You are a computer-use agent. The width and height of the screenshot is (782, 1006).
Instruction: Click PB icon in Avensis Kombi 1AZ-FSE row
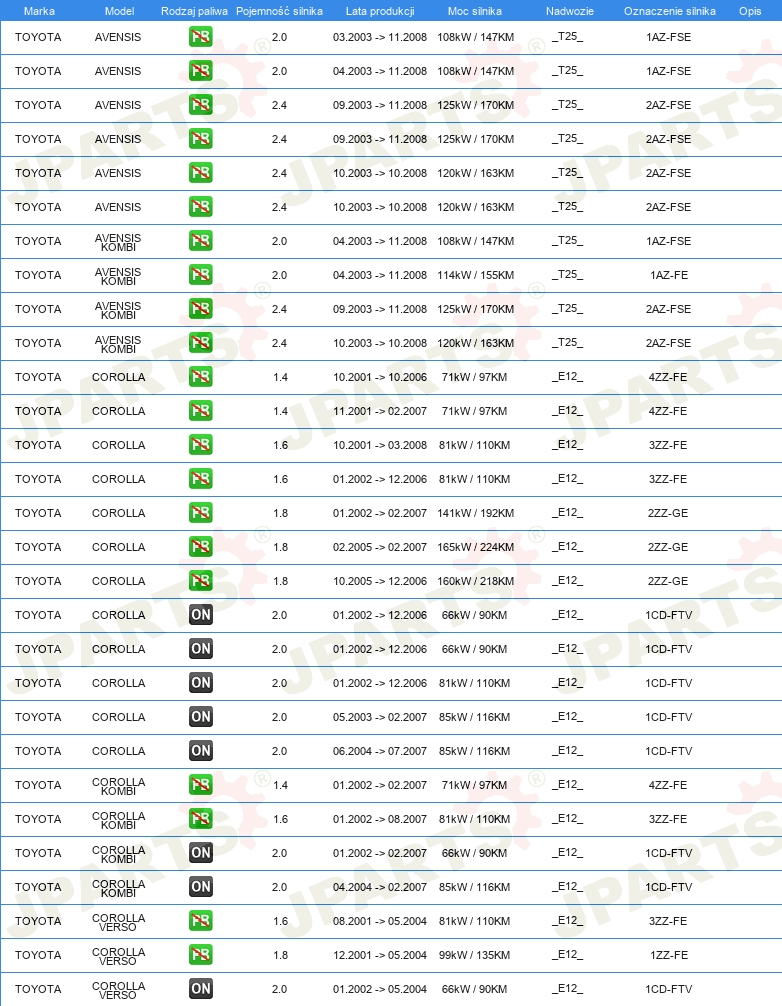pyautogui.click(x=201, y=241)
